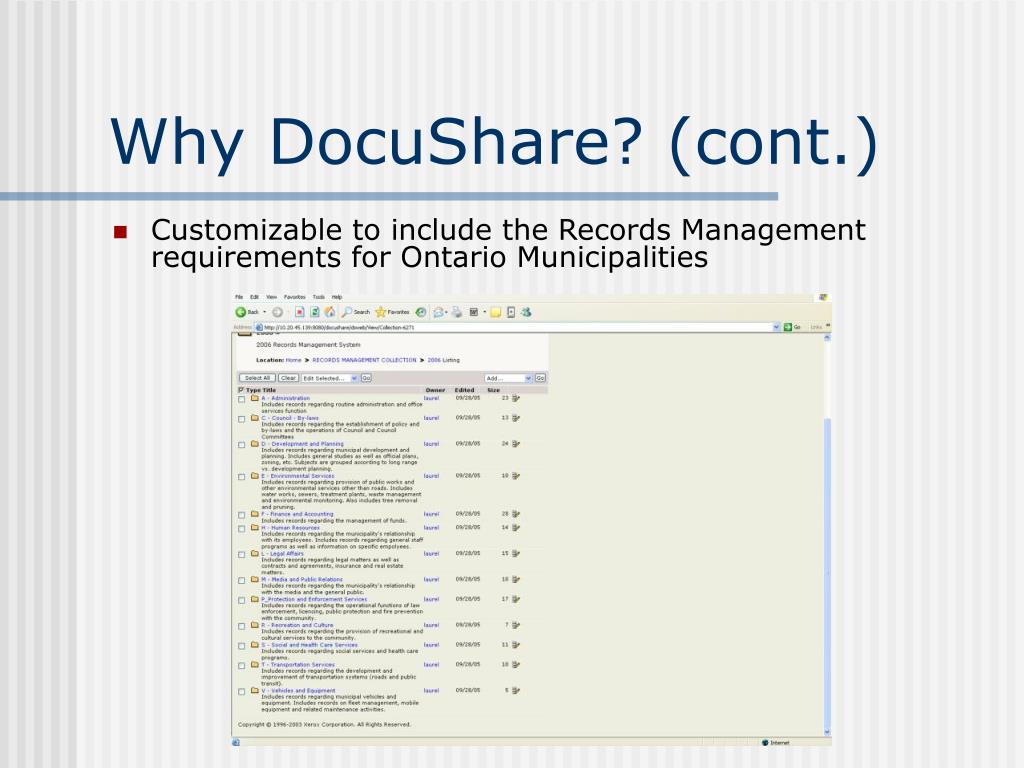Image resolution: width=1024 pixels, height=768 pixels.
Task: Click properties icon in the D - Development and Planning row
Action: pyautogui.click(x=516, y=443)
